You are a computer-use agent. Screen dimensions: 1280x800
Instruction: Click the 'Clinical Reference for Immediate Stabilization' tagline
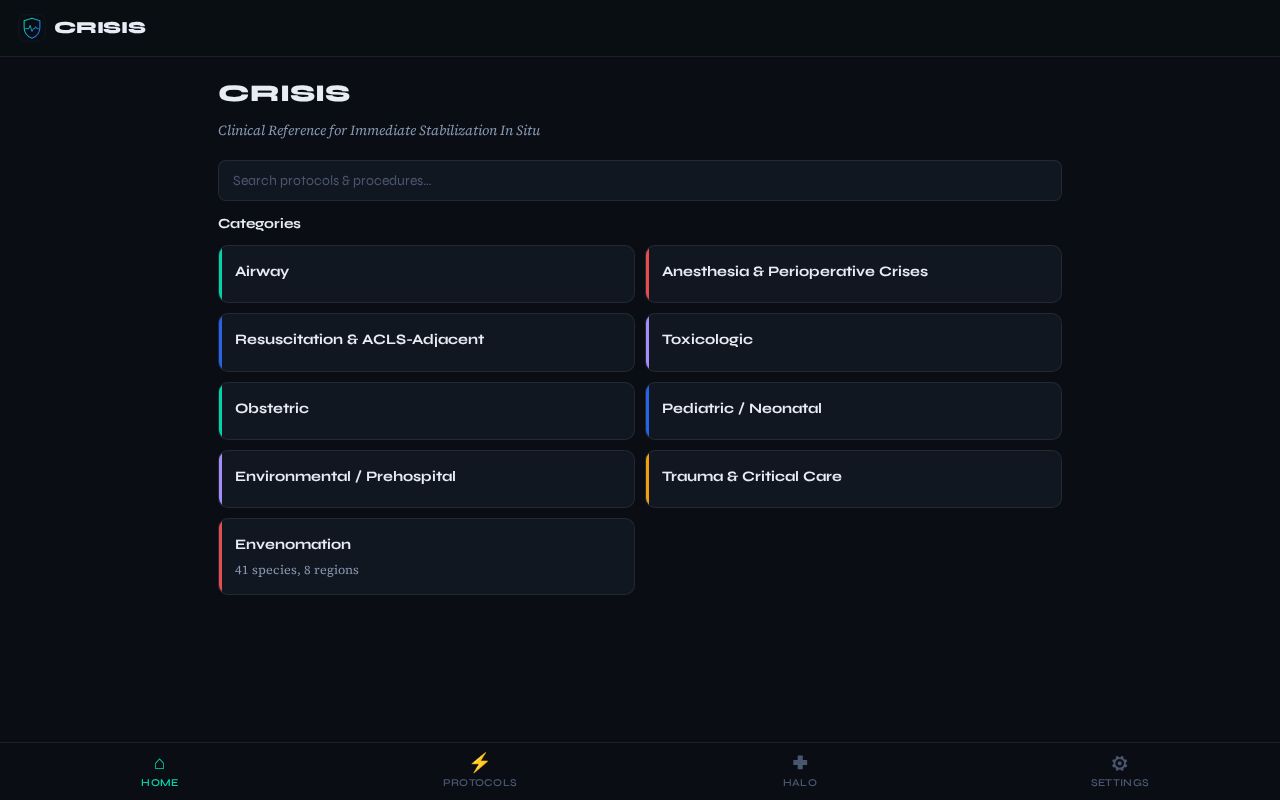379,130
